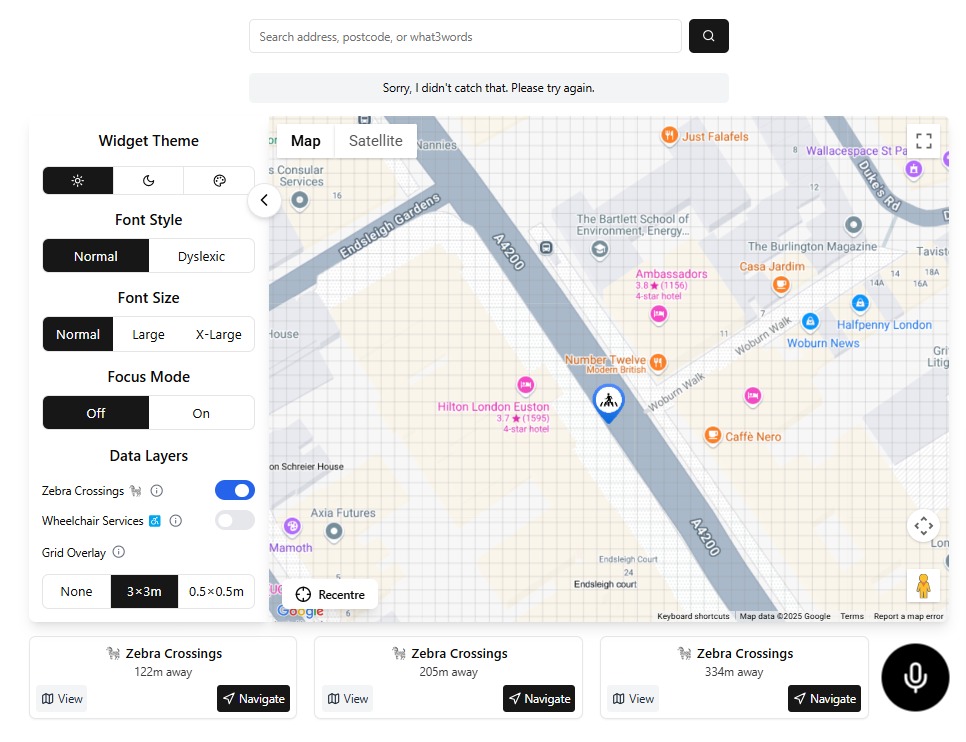Activate the microphone voice input button

point(914,678)
